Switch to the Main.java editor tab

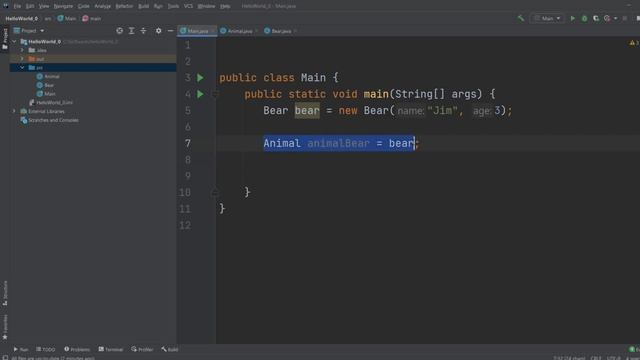pos(197,31)
